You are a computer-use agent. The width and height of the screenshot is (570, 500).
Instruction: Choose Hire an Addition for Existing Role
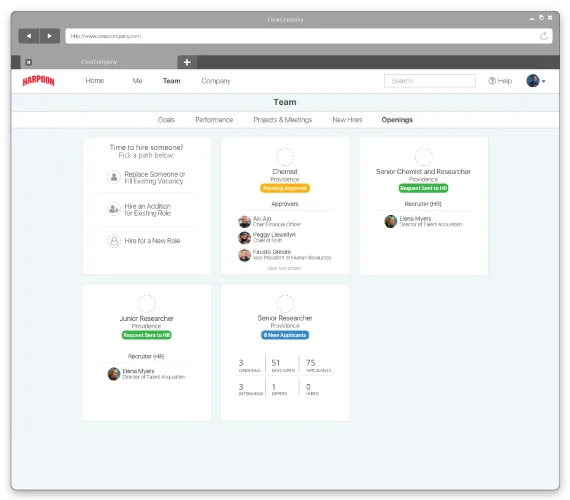[148, 209]
